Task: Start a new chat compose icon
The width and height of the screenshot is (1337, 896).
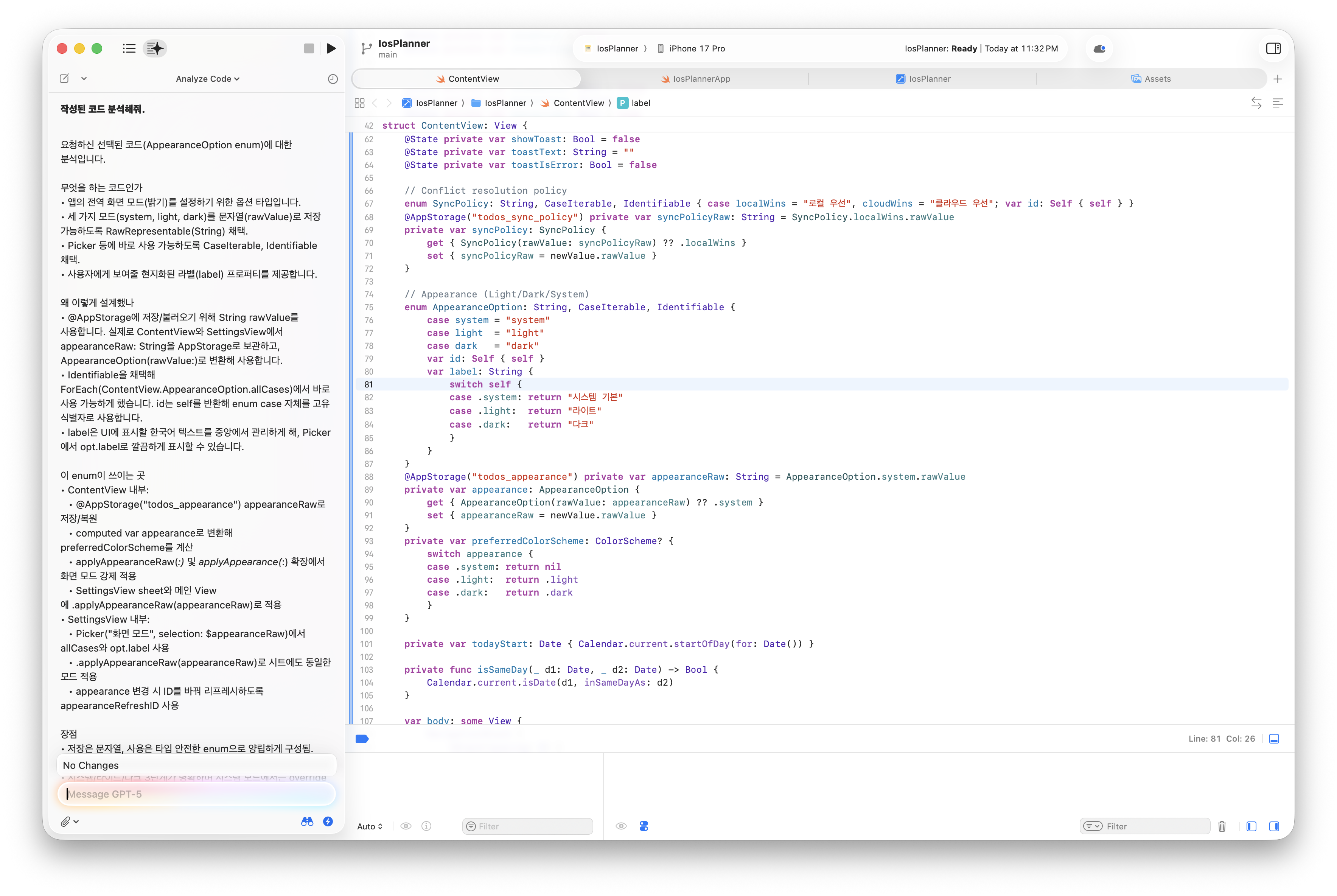Action: tap(65, 79)
